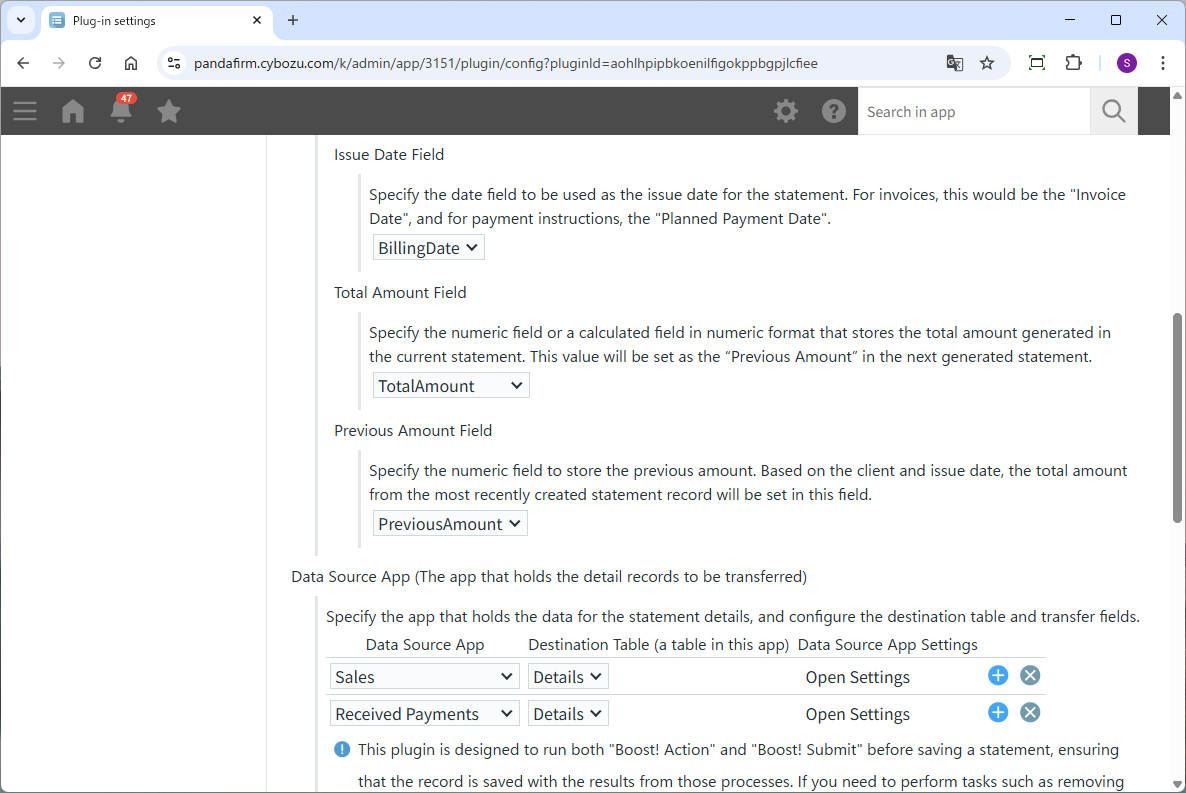1186x793 pixels.
Task: Open notifications bell with 47 badge
Action: [121, 109]
